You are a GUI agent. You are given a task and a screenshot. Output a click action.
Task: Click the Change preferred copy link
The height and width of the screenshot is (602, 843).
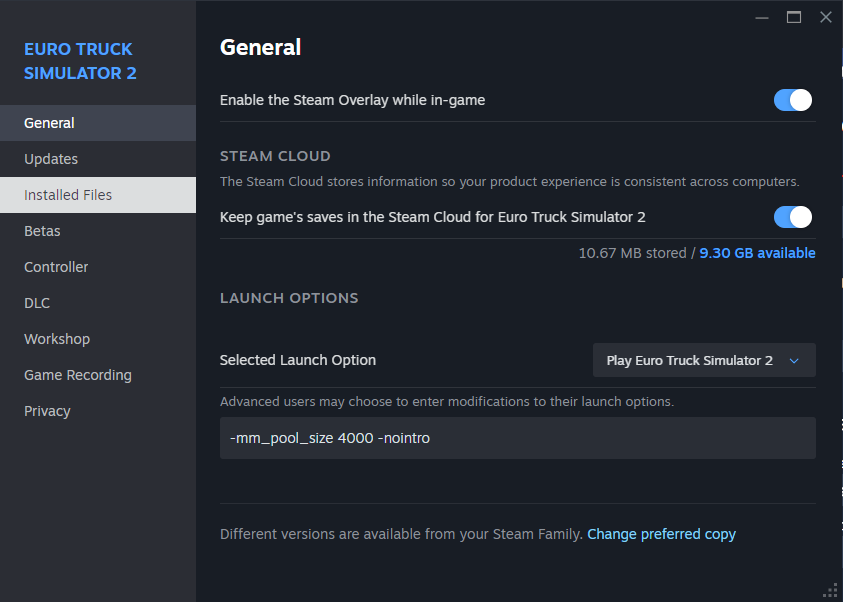[x=661, y=534]
